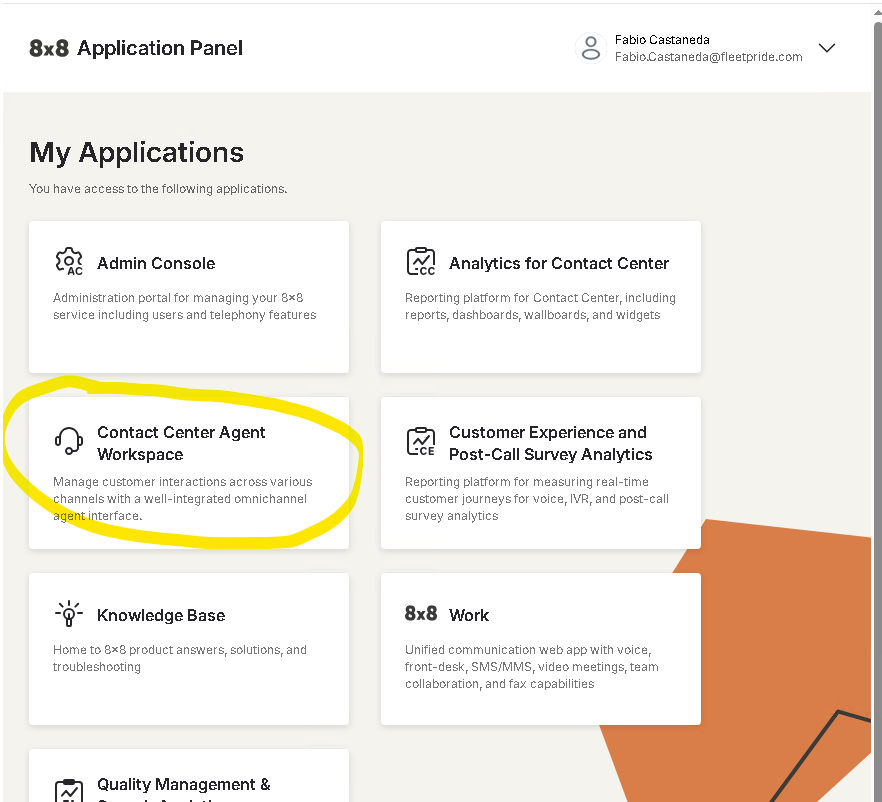This screenshot has width=882, height=802.
Task: Click the Application Panel header title
Action: (x=160, y=48)
